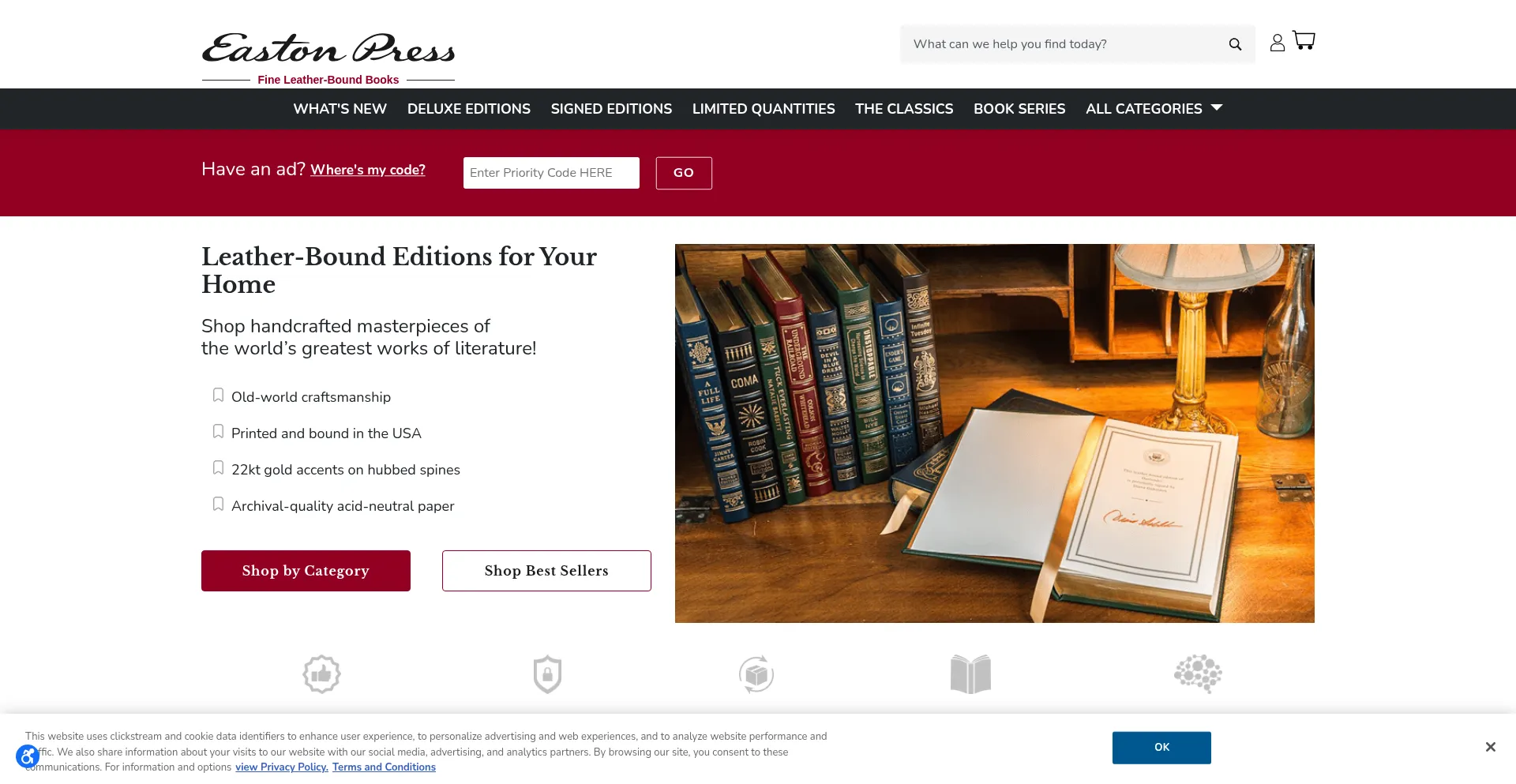The image size is (1516, 784).
Task: Open the What's New menu
Action: (x=340, y=109)
